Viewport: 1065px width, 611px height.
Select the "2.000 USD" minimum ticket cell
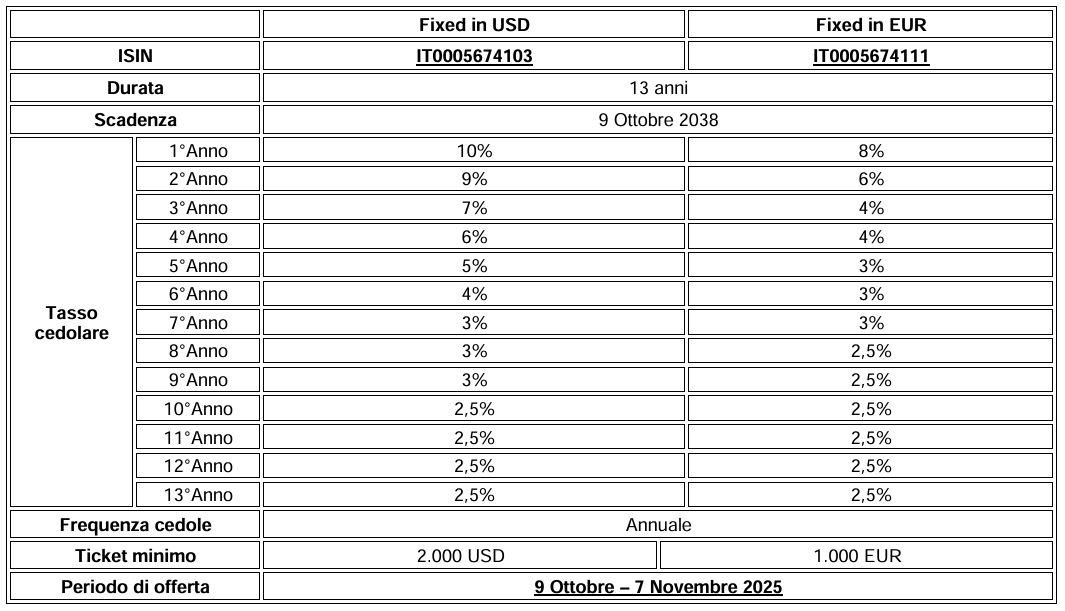click(460, 556)
